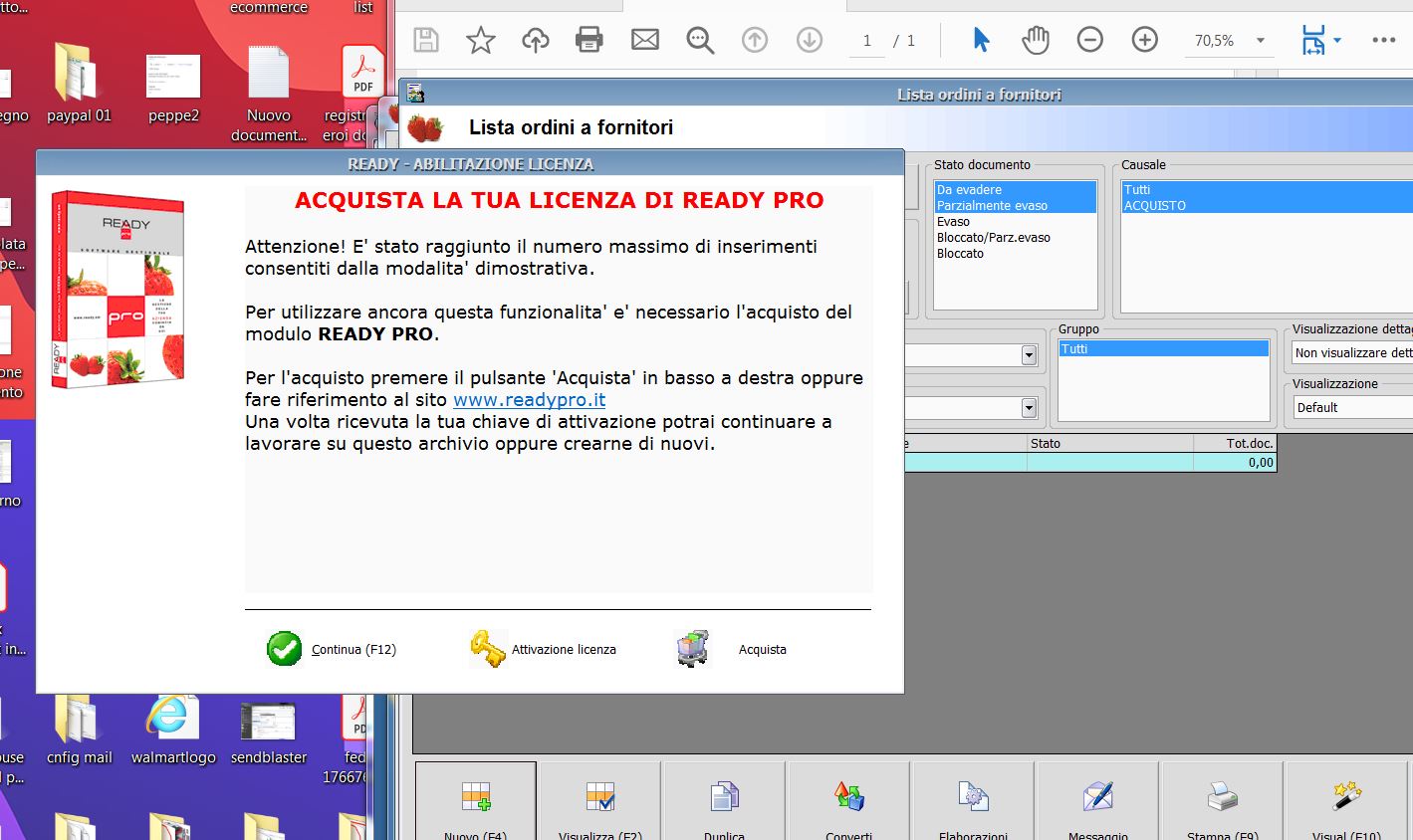The width and height of the screenshot is (1413, 840).
Task: Select 'Bloccato' in Stato documento list
Action: click(1015, 253)
